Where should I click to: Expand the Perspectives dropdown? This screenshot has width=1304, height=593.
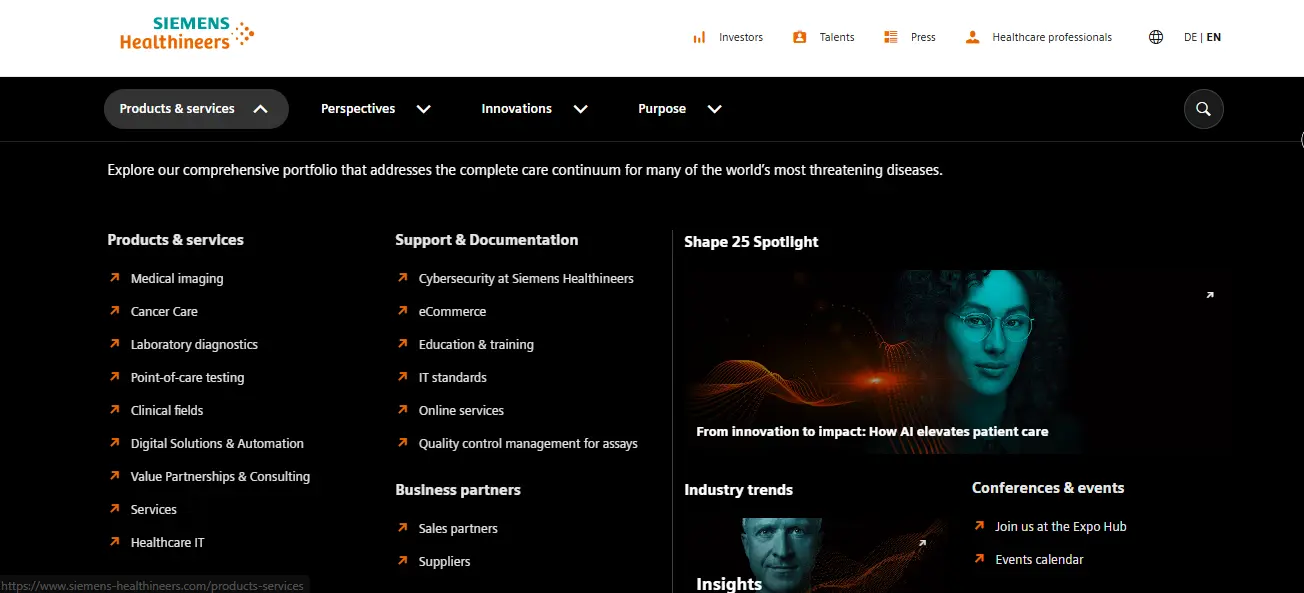click(x=375, y=109)
